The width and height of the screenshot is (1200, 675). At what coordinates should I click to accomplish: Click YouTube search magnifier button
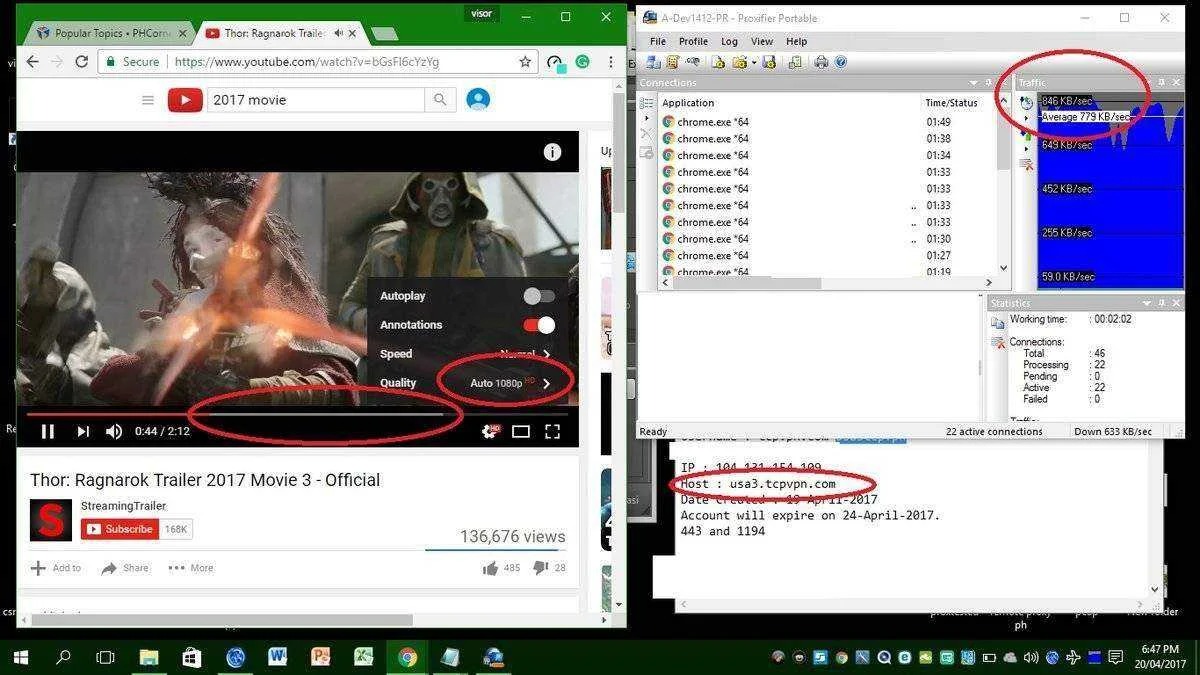click(x=440, y=100)
